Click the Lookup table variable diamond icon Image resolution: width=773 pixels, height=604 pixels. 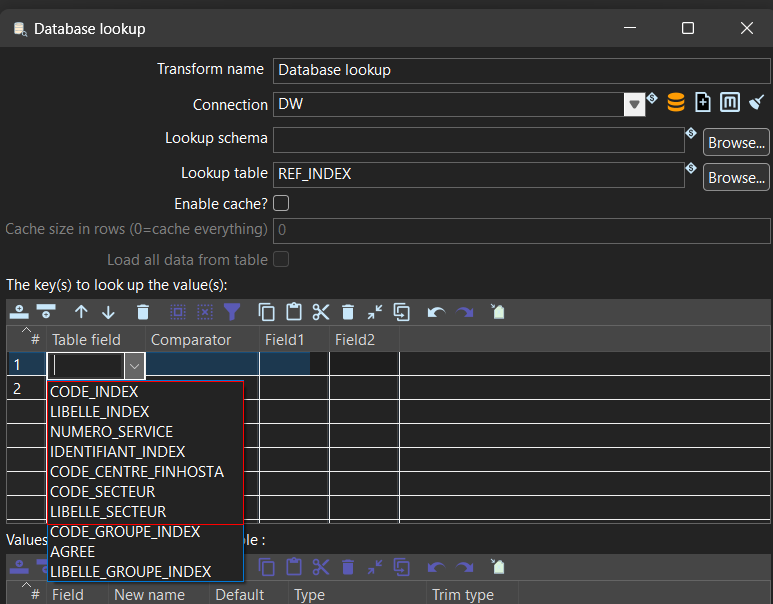[x=691, y=168]
